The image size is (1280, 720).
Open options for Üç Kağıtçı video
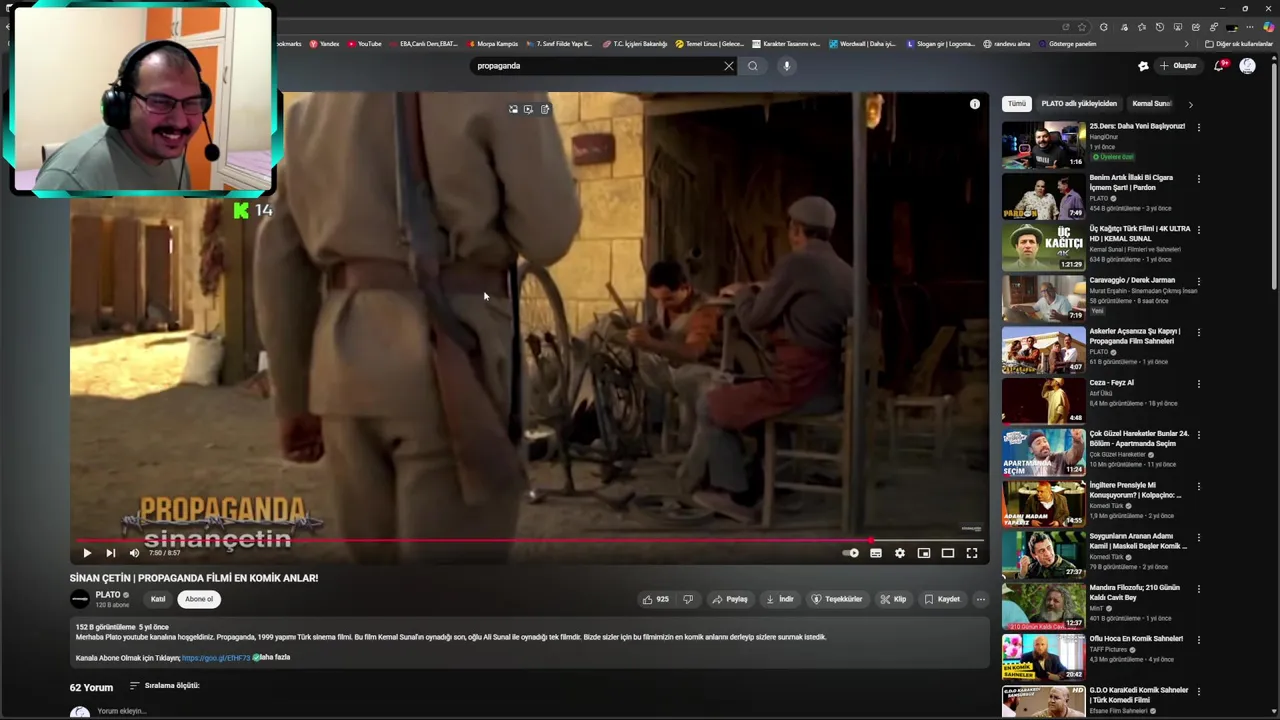tap(1198, 230)
